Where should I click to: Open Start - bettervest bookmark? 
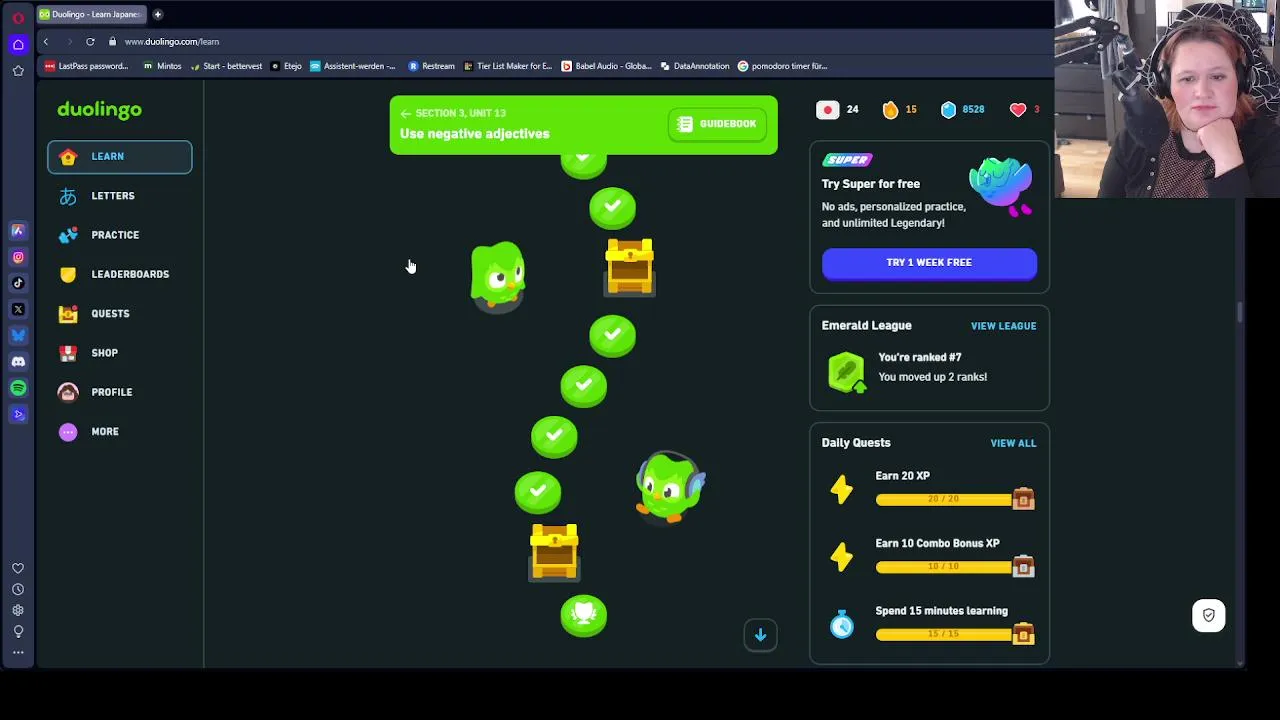coord(225,66)
